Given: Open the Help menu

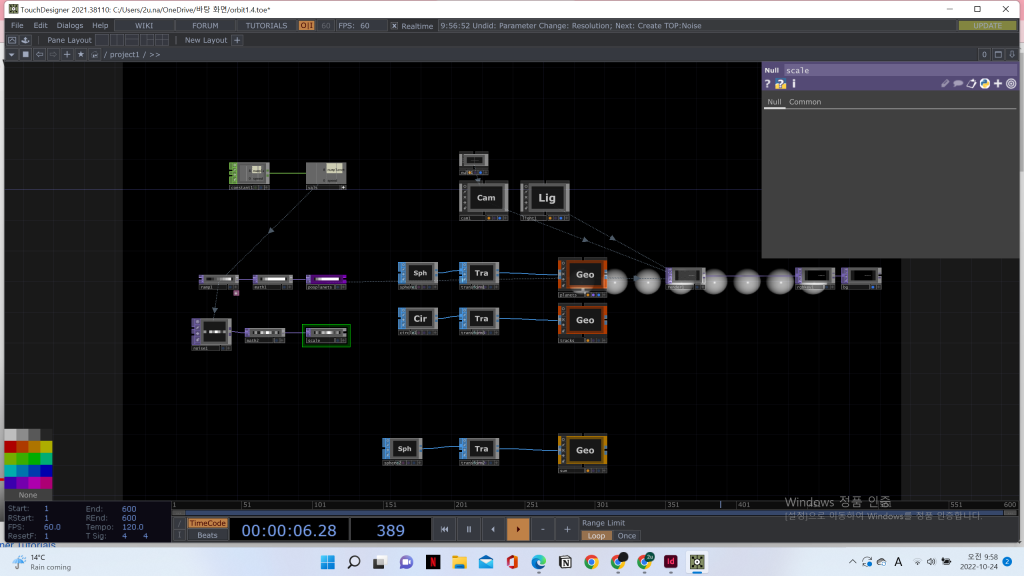Looking at the screenshot, I should pos(100,25).
